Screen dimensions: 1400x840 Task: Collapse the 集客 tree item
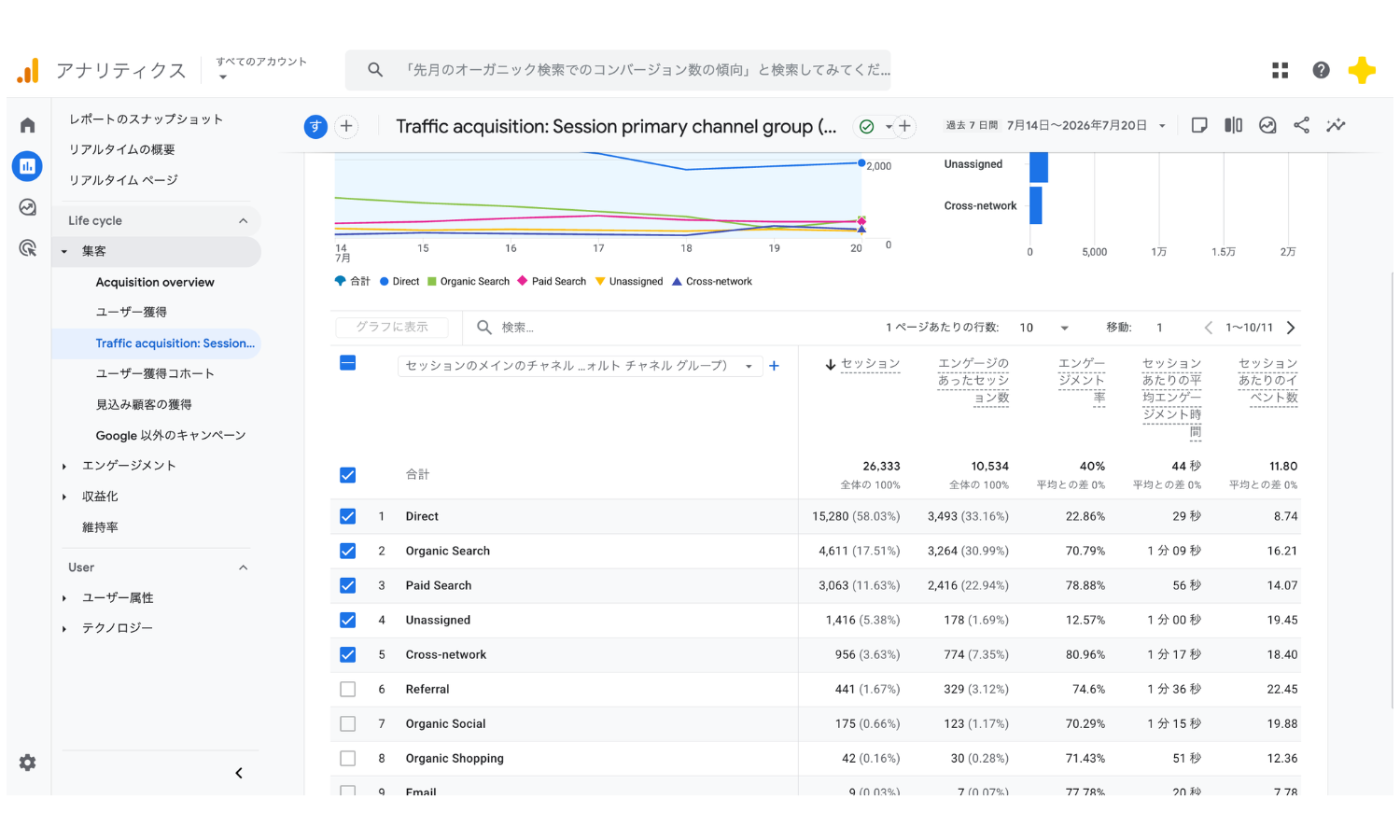tap(64, 251)
